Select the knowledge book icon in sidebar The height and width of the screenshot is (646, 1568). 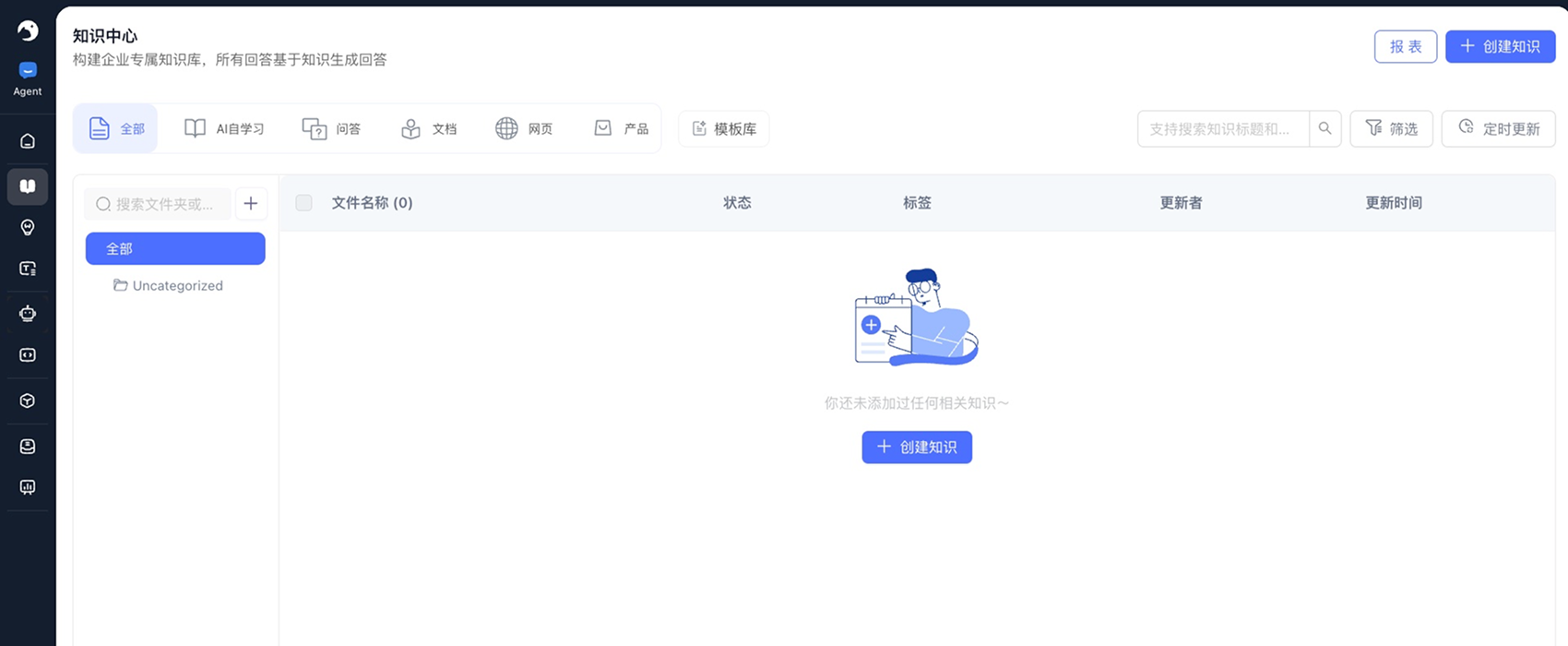click(x=28, y=186)
